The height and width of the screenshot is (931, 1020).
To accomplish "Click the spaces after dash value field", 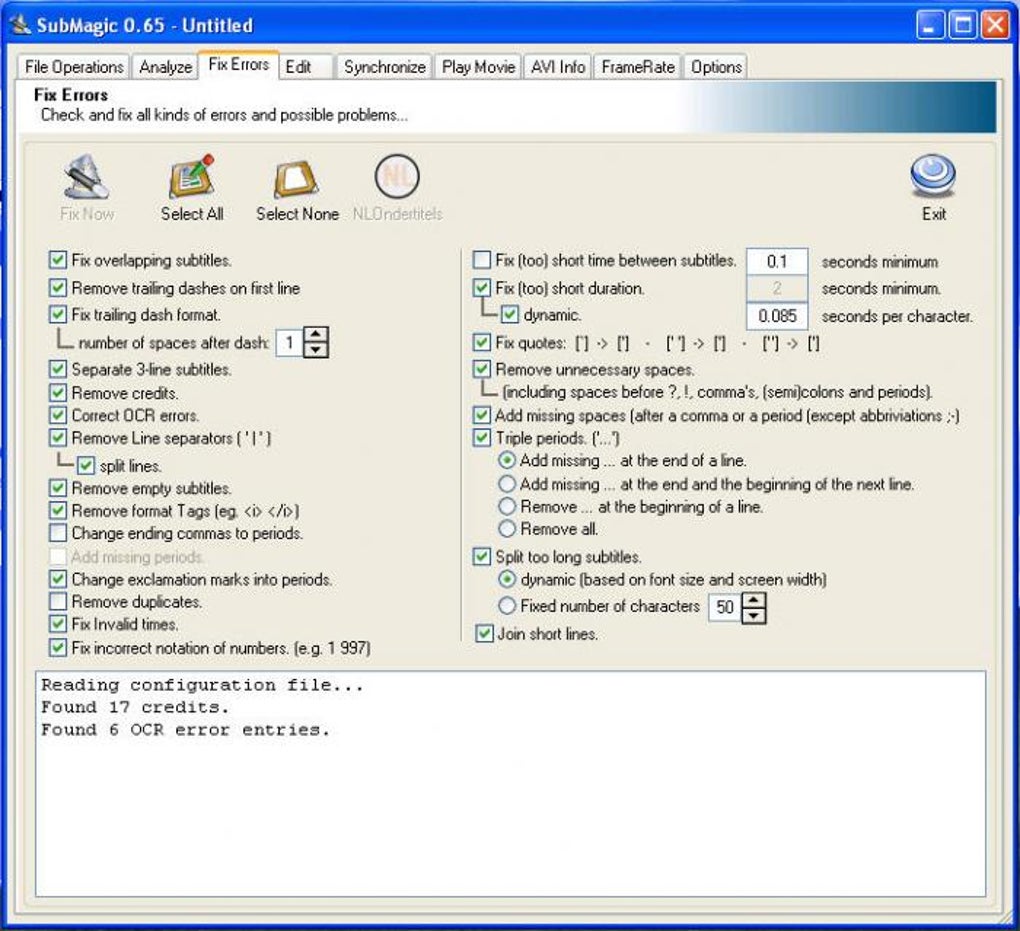I will 290,342.
